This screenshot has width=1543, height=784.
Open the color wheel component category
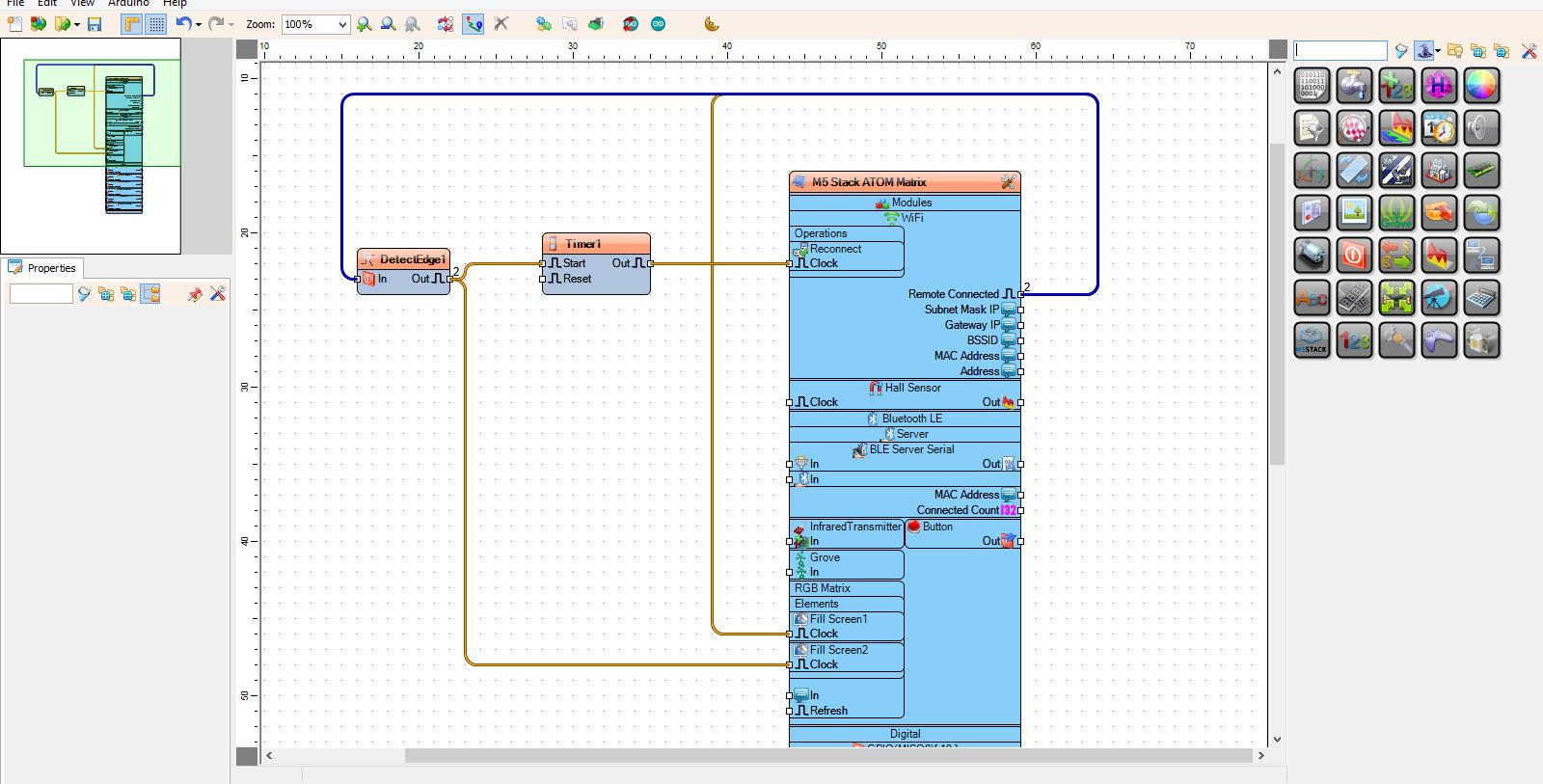tap(1481, 86)
